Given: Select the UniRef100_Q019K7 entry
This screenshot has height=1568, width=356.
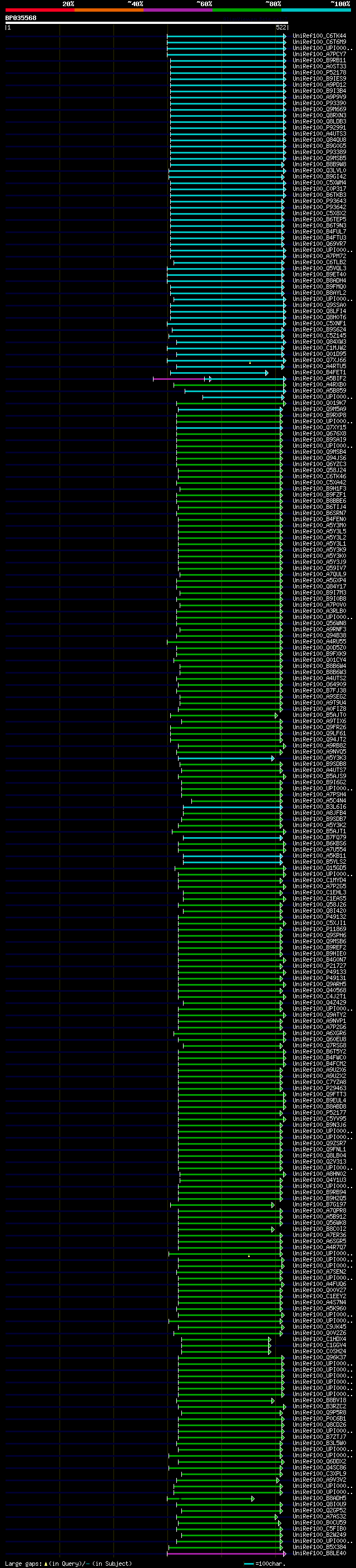Looking at the screenshot, I should pyautogui.click(x=319, y=403).
